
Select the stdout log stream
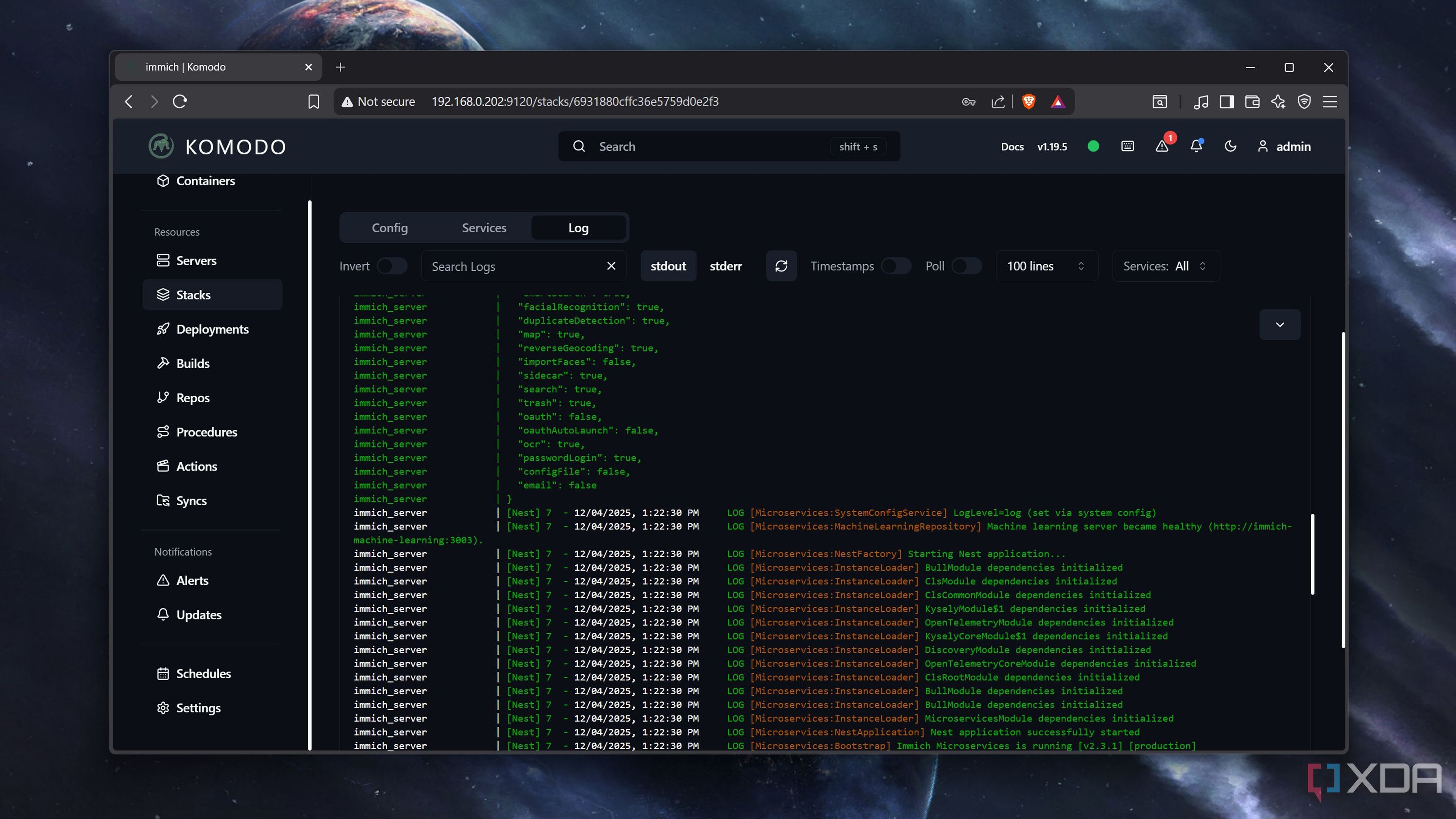click(668, 266)
